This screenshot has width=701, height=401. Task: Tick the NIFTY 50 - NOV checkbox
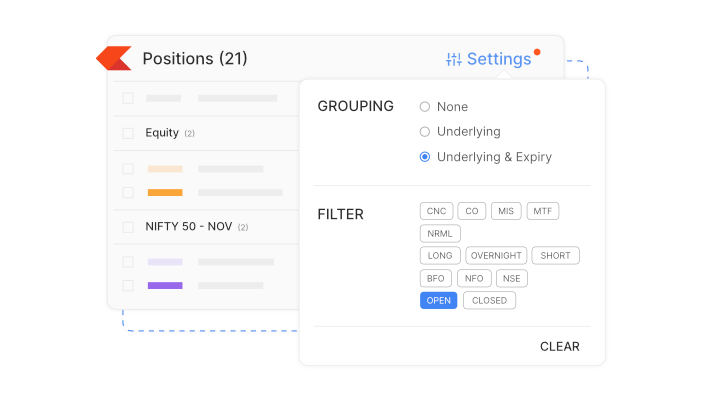[128, 227]
